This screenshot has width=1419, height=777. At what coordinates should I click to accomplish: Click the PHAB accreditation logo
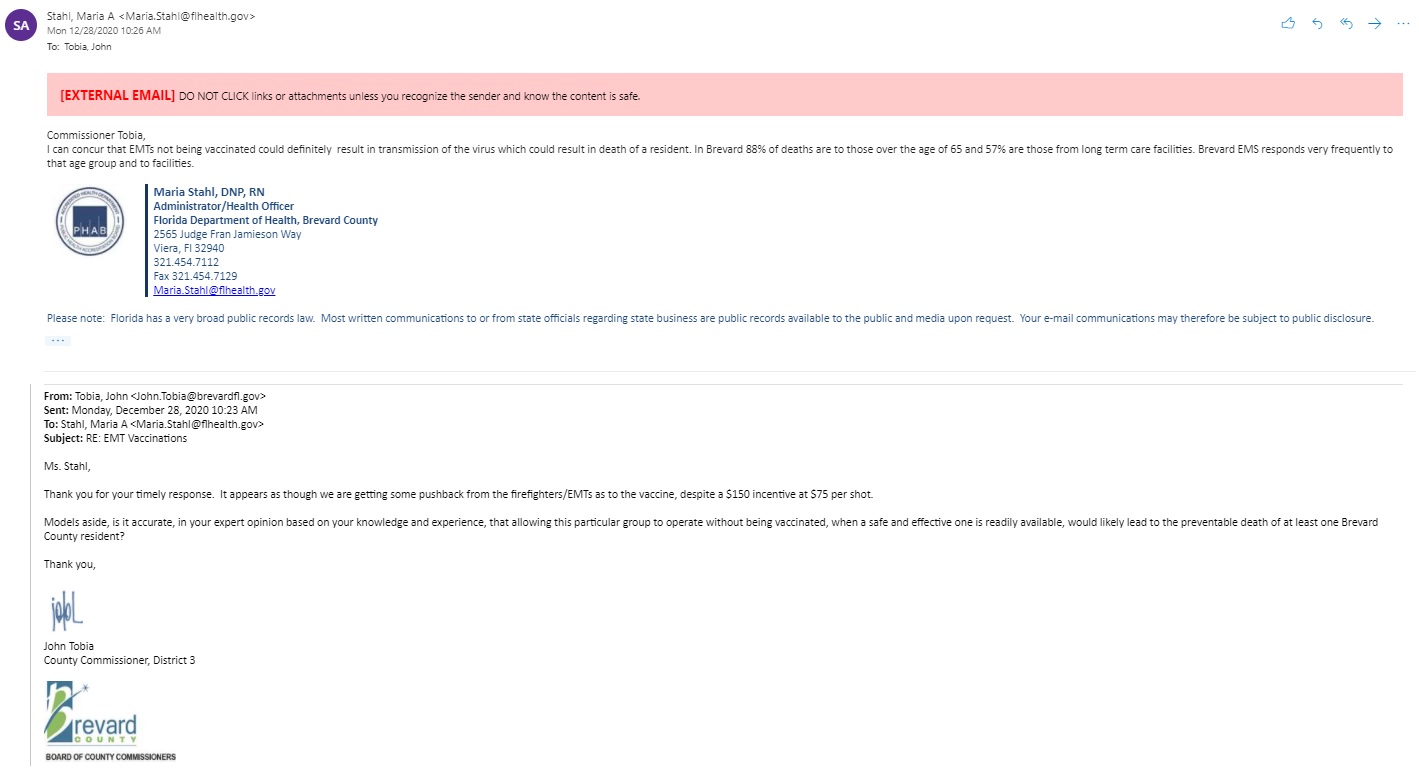[90, 221]
